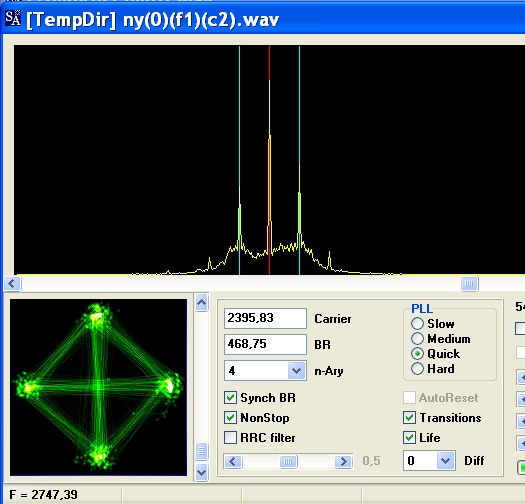The image size is (525, 504).
Task: Toggle the Transitions checkbox
Action: (409, 418)
